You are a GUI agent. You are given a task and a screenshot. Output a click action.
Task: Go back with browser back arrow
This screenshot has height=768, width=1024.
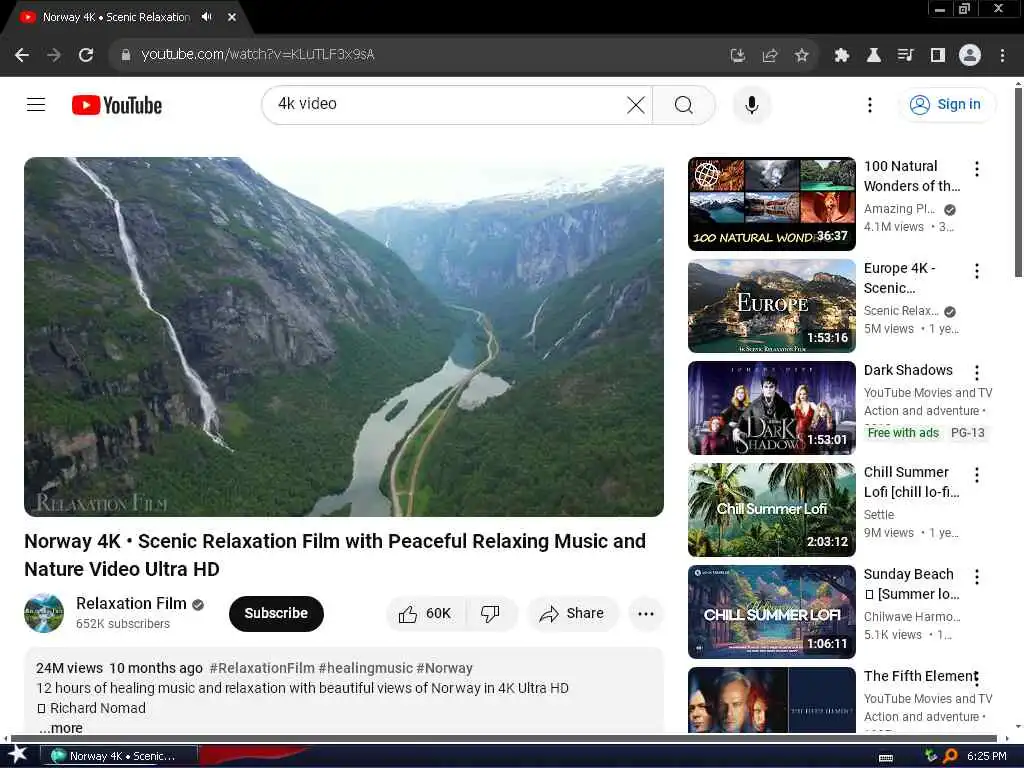click(x=22, y=55)
